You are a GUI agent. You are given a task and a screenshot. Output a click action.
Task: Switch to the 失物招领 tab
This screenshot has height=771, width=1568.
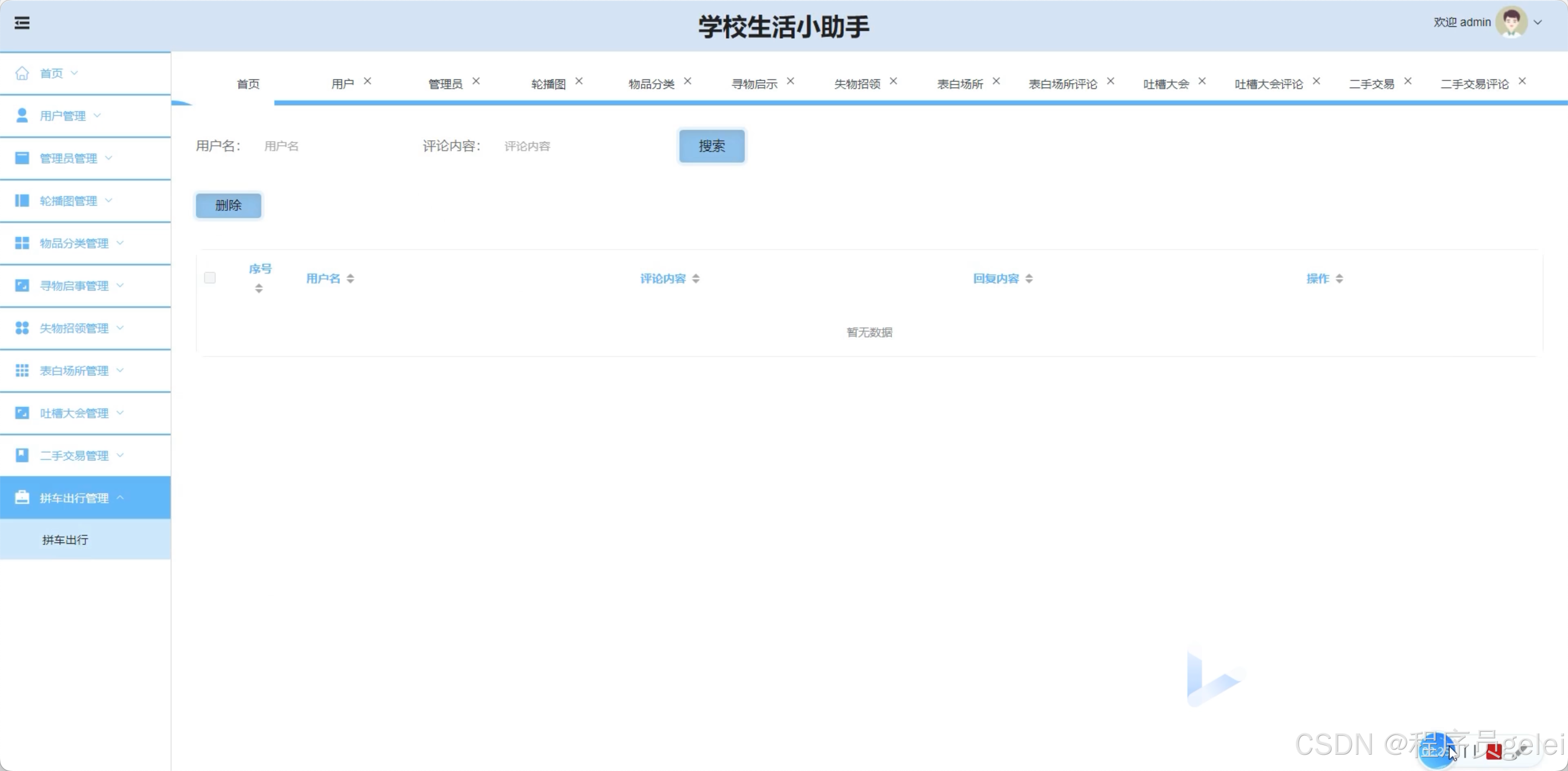point(857,84)
